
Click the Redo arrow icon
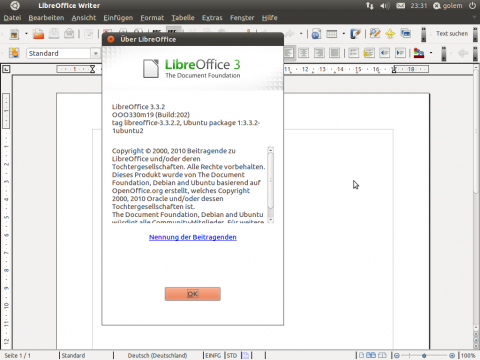coord(290,34)
